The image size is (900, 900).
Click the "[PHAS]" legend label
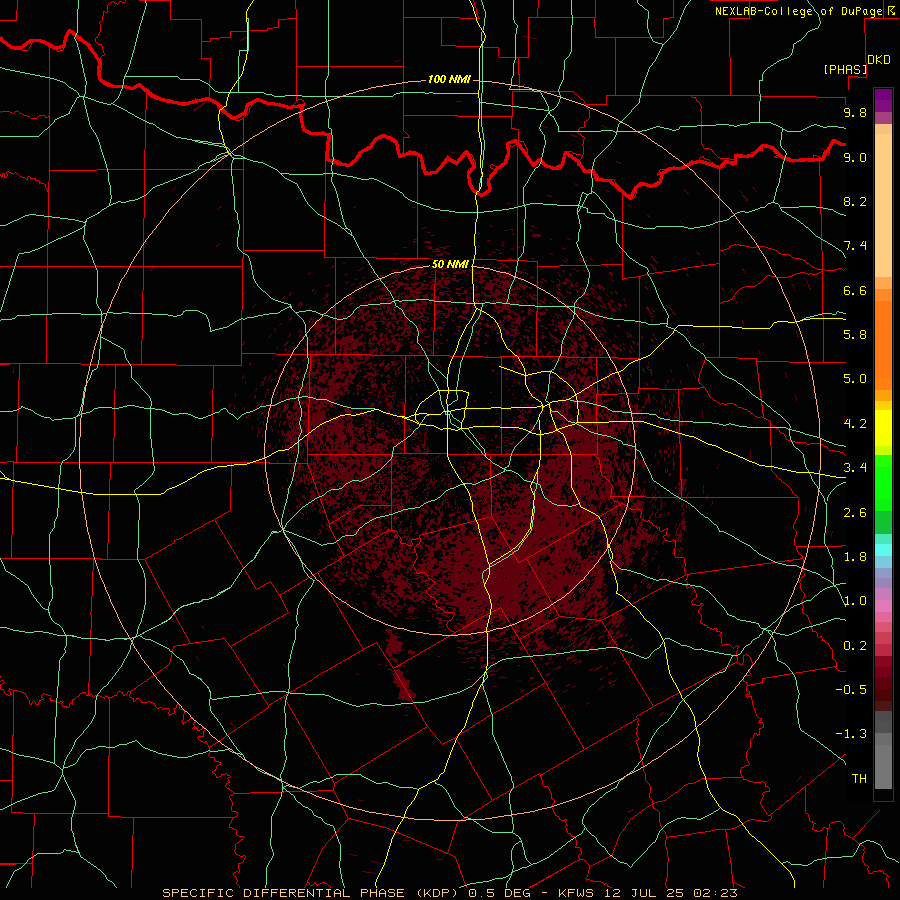click(x=845, y=69)
